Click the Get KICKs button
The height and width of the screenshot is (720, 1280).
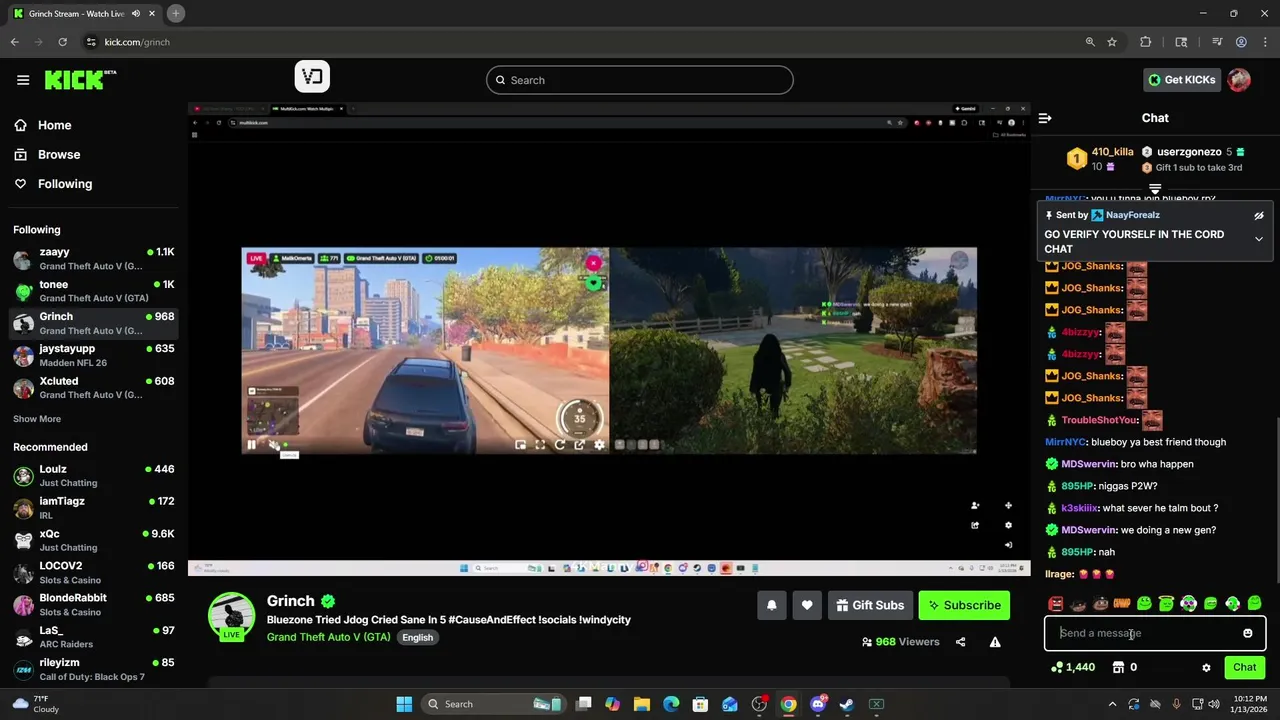1182,80
